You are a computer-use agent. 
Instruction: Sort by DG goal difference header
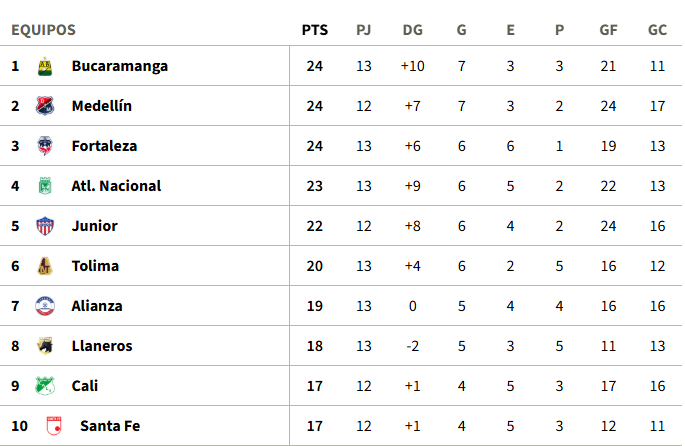pyautogui.click(x=412, y=30)
